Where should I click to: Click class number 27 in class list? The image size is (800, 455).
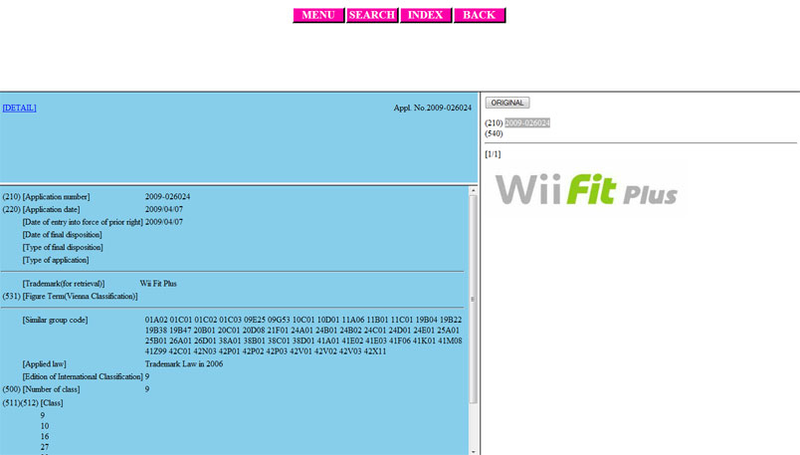pos(45,447)
